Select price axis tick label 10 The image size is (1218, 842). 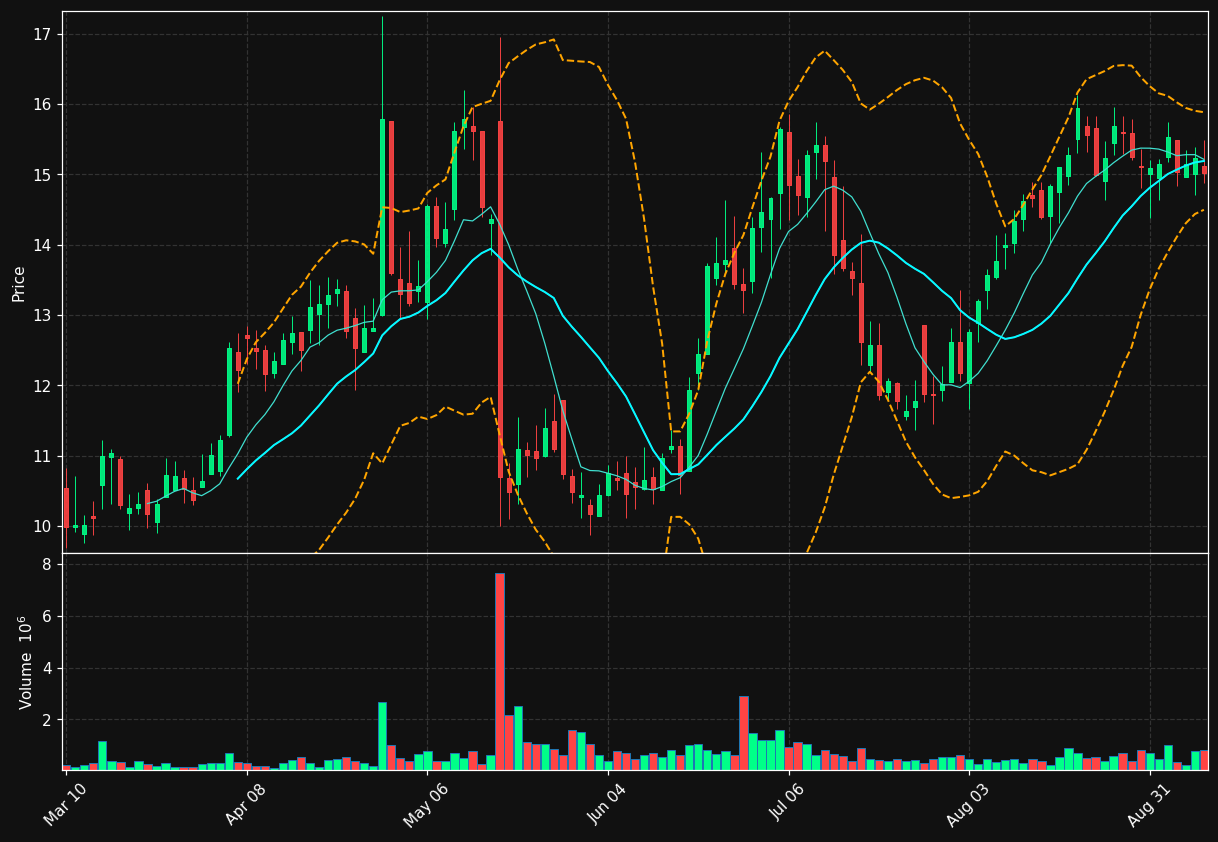pos(44,527)
